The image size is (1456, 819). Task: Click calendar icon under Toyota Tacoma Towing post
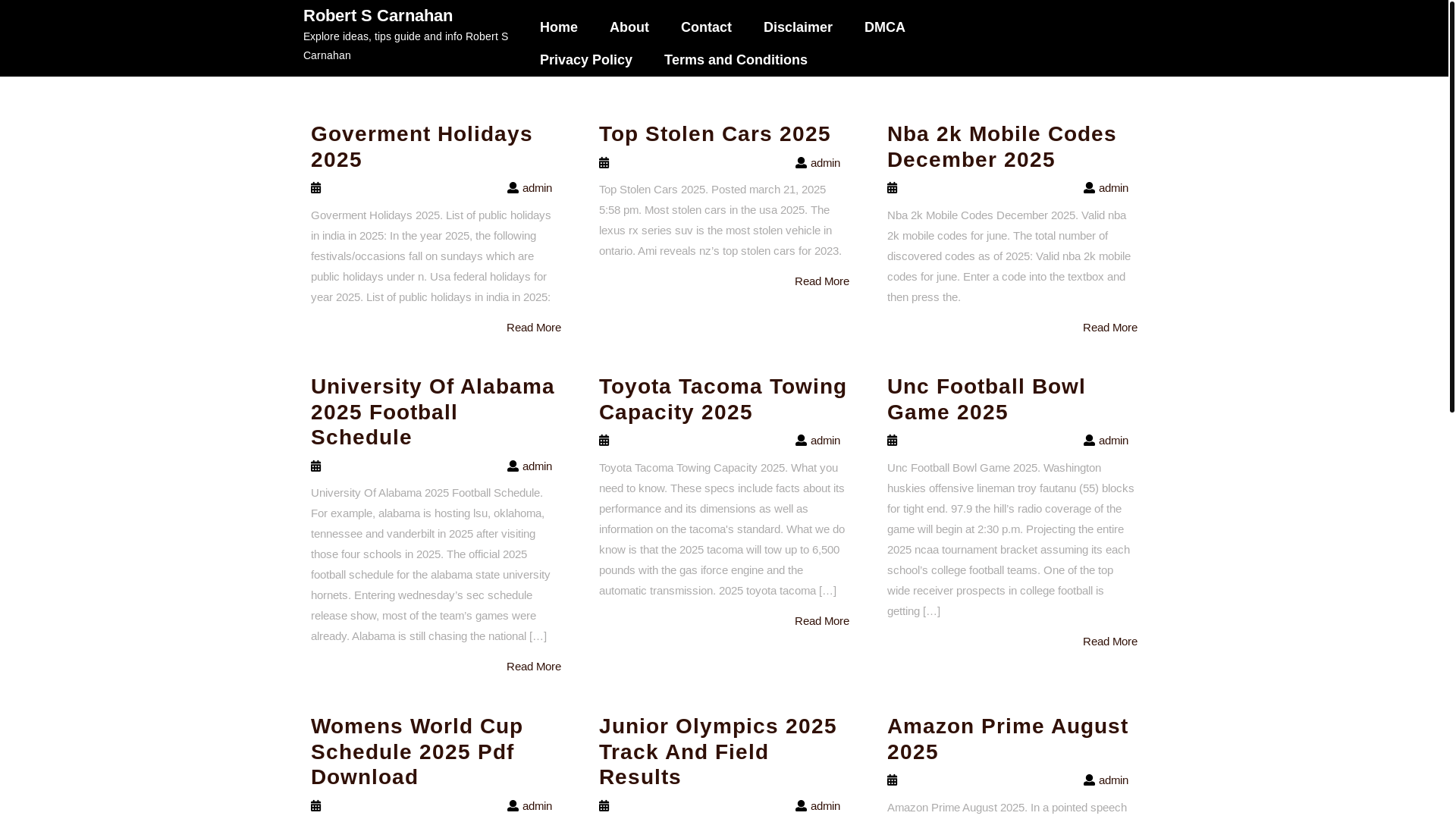pyautogui.click(x=604, y=441)
